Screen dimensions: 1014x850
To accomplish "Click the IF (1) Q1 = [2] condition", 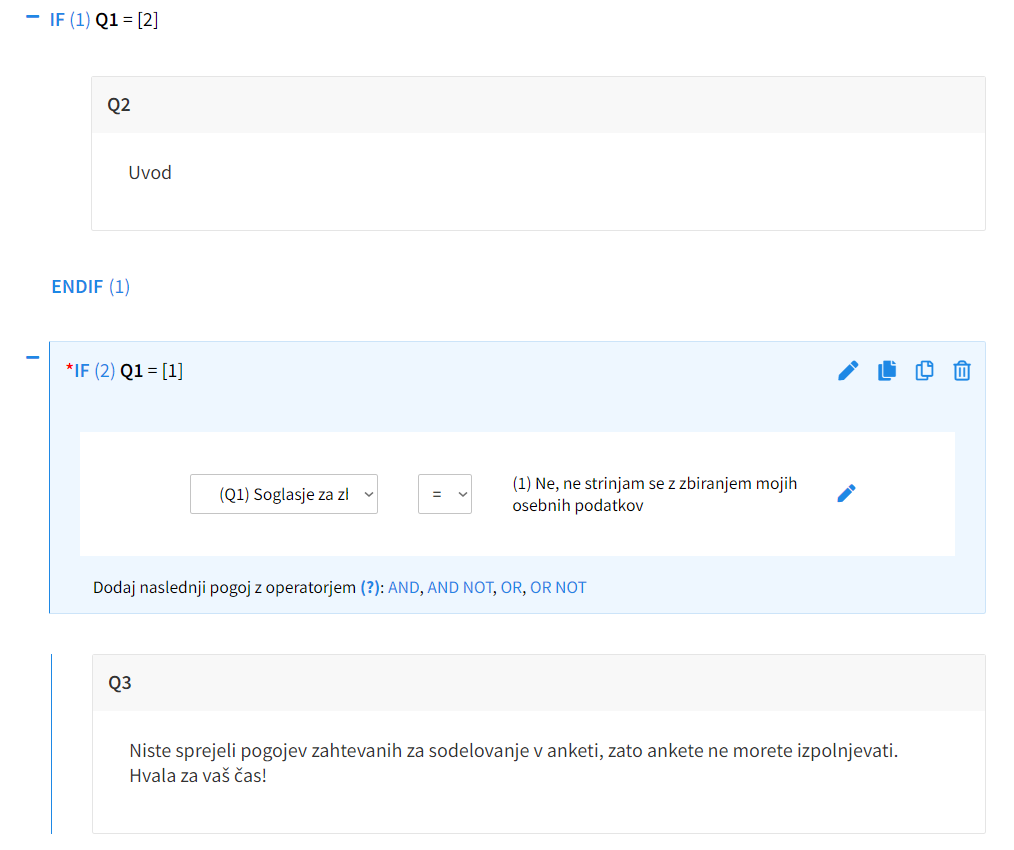I will (104, 20).
